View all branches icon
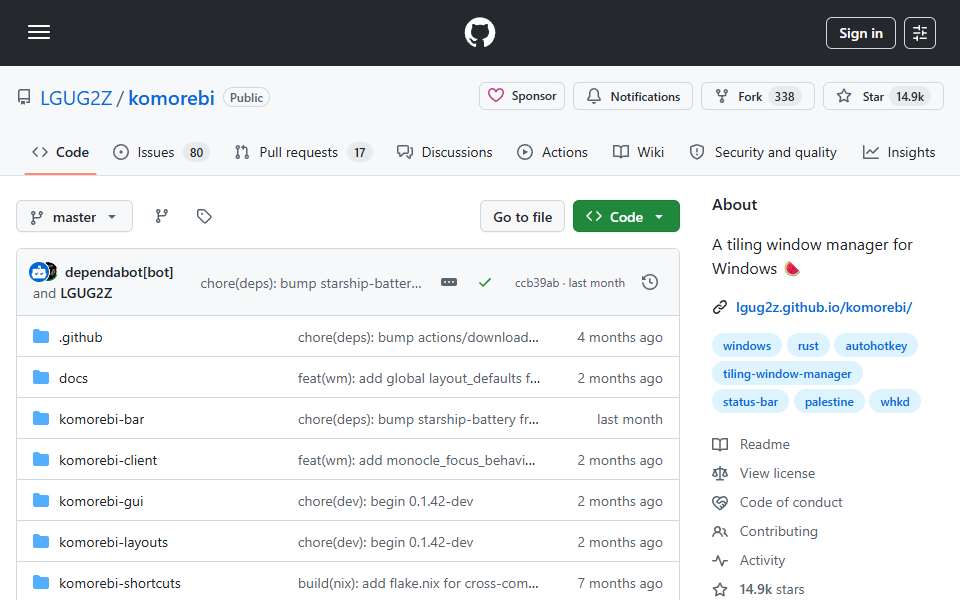 (x=162, y=216)
